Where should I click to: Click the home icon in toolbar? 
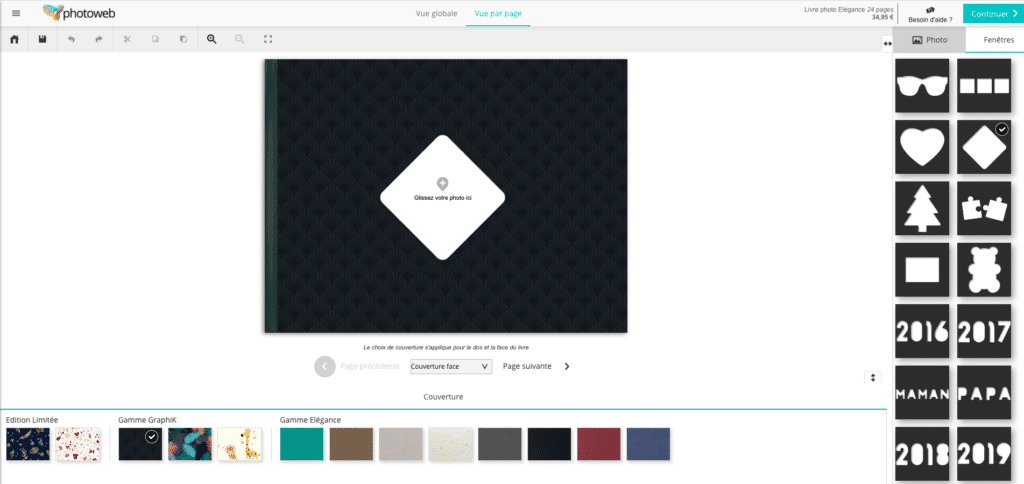click(14, 39)
